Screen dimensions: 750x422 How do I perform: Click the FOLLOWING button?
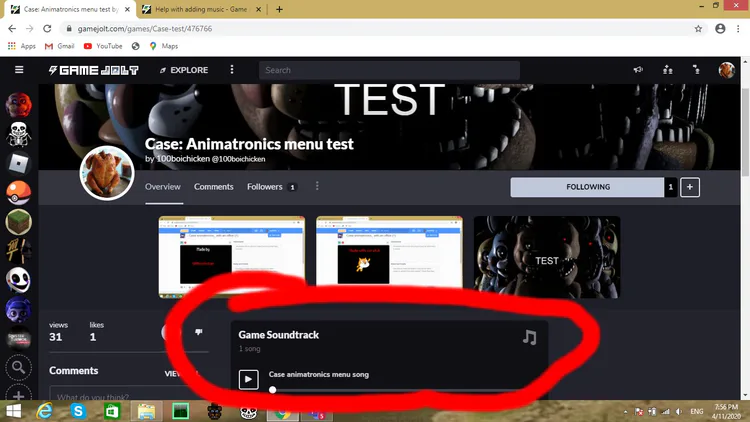587,187
